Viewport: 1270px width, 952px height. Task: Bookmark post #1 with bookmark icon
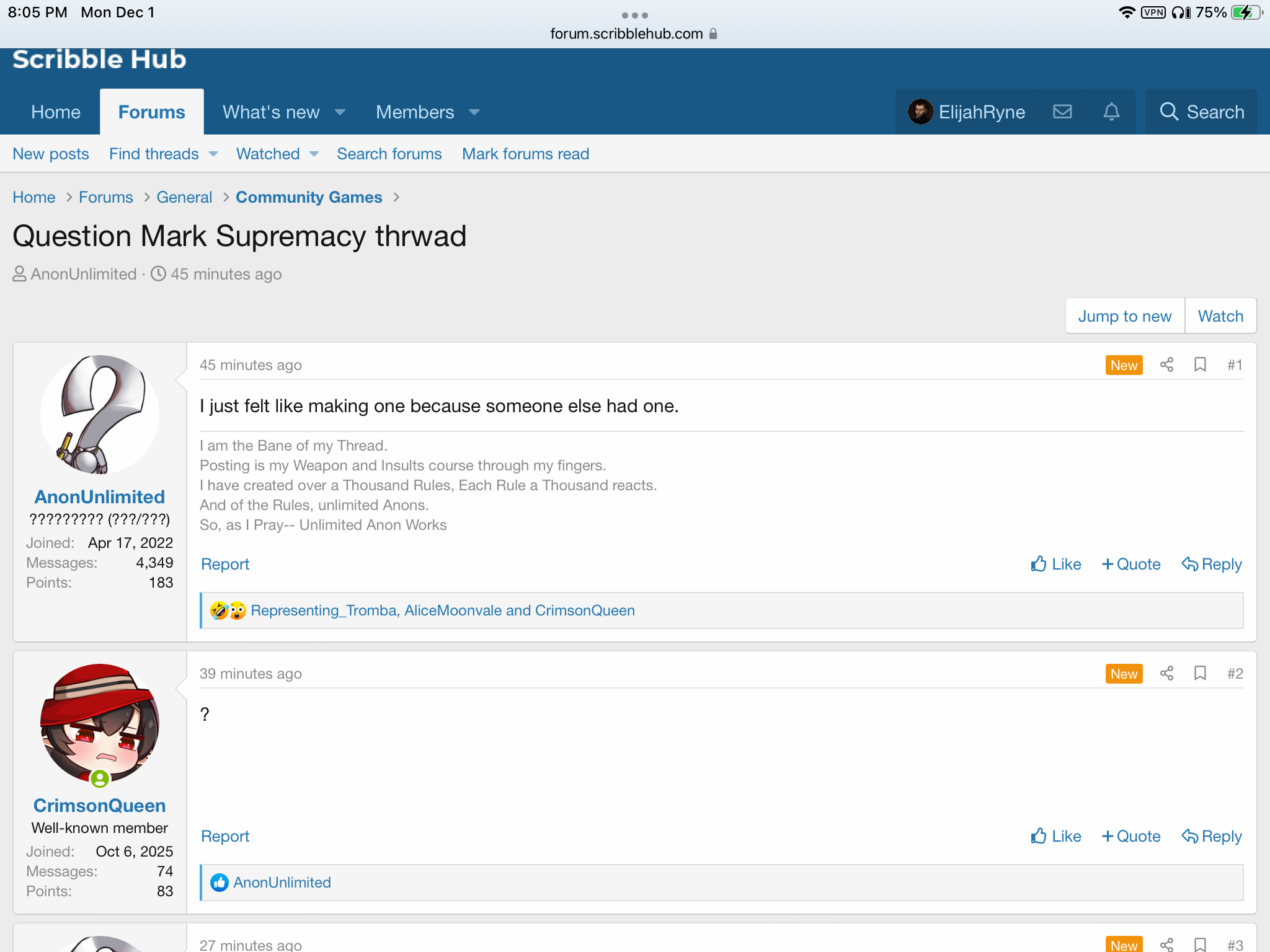tap(1200, 364)
